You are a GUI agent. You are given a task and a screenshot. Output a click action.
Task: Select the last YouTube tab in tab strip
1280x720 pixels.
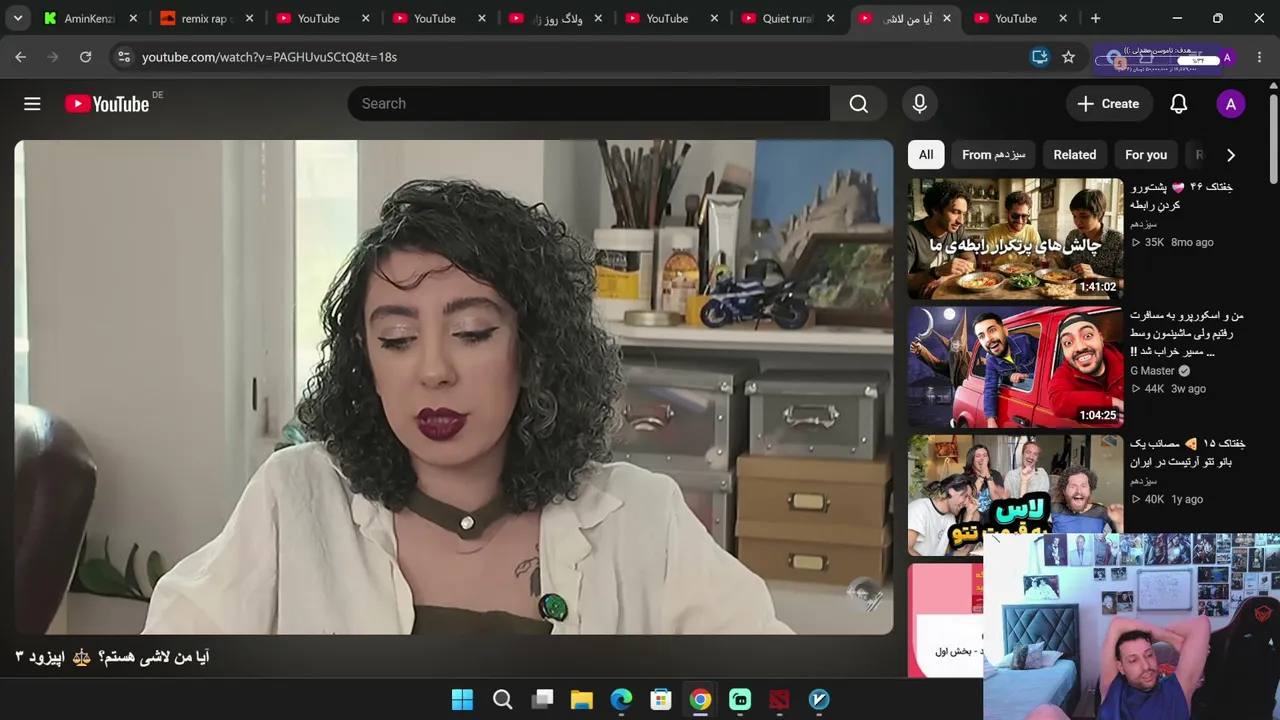tap(1020, 18)
